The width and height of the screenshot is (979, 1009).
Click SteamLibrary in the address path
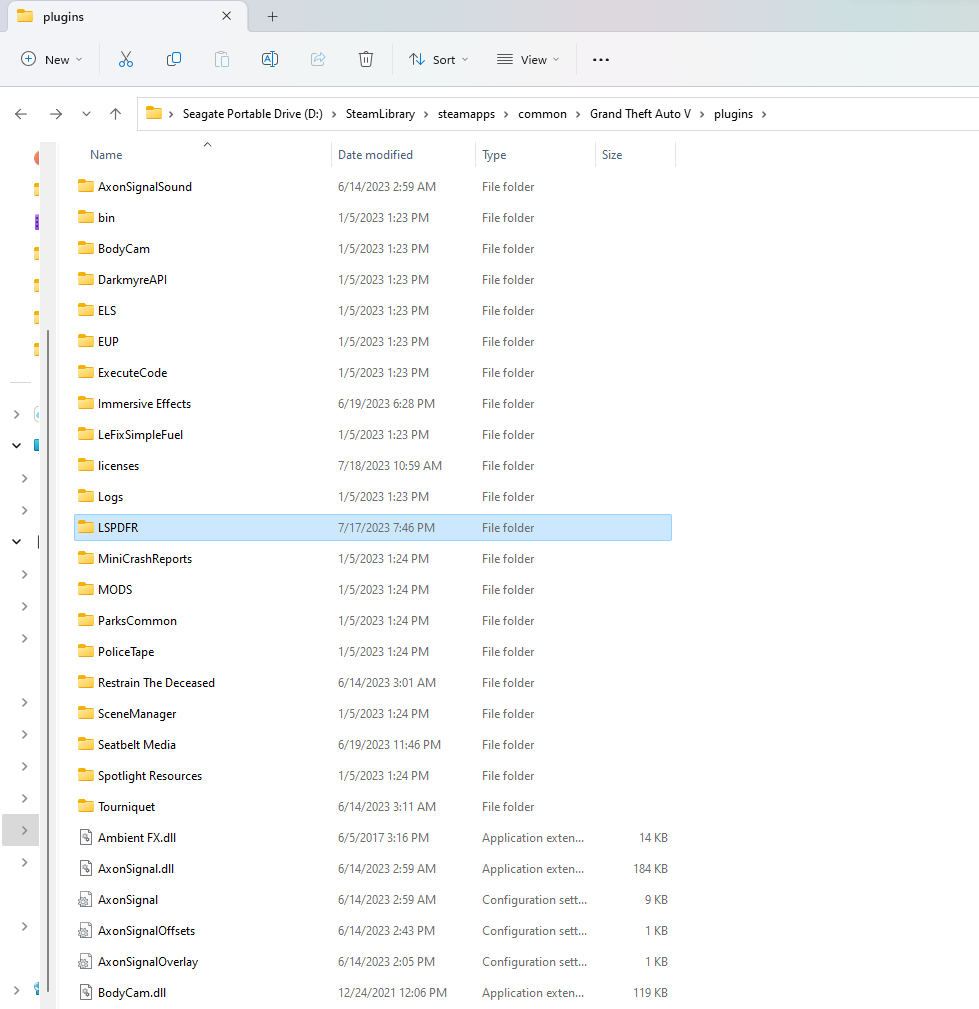[380, 114]
